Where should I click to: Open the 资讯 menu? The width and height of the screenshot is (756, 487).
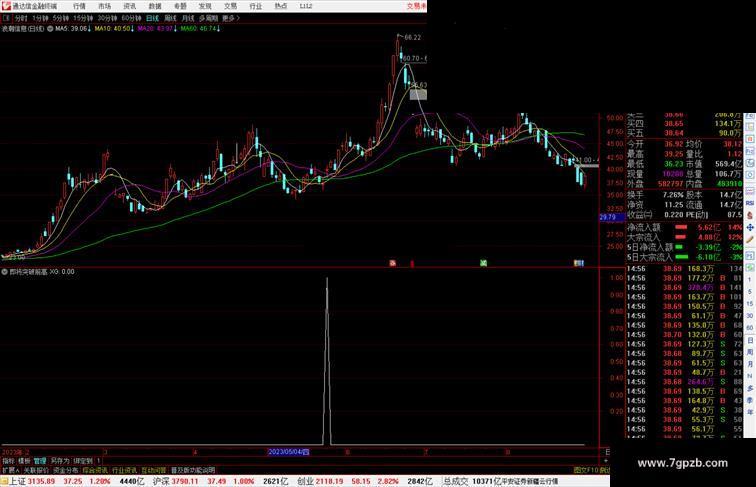[x=130, y=6]
